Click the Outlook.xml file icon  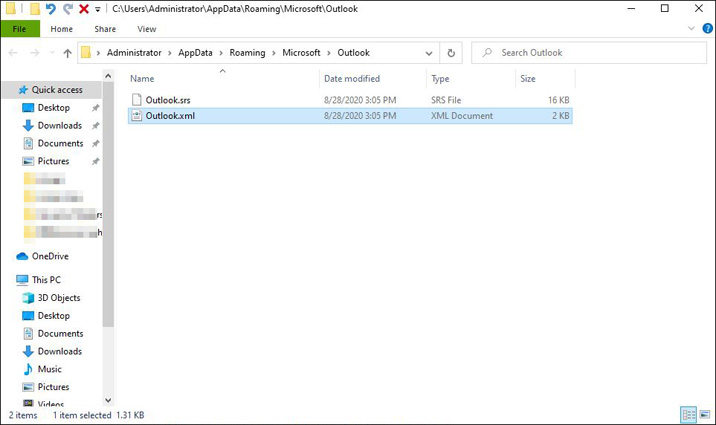pyautogui.click(x=136, y=115)
